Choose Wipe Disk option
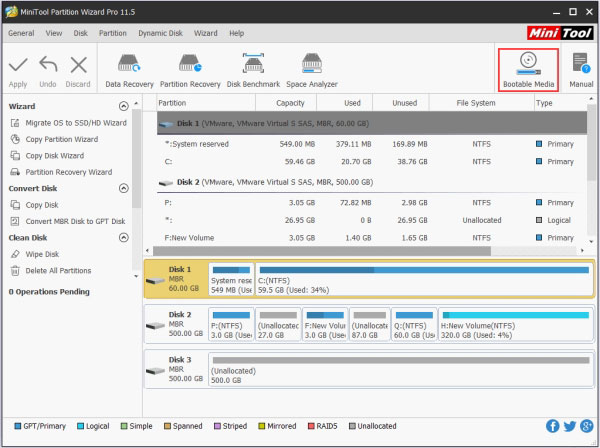This screenshot has height=448, width=600. click(35, 254)
